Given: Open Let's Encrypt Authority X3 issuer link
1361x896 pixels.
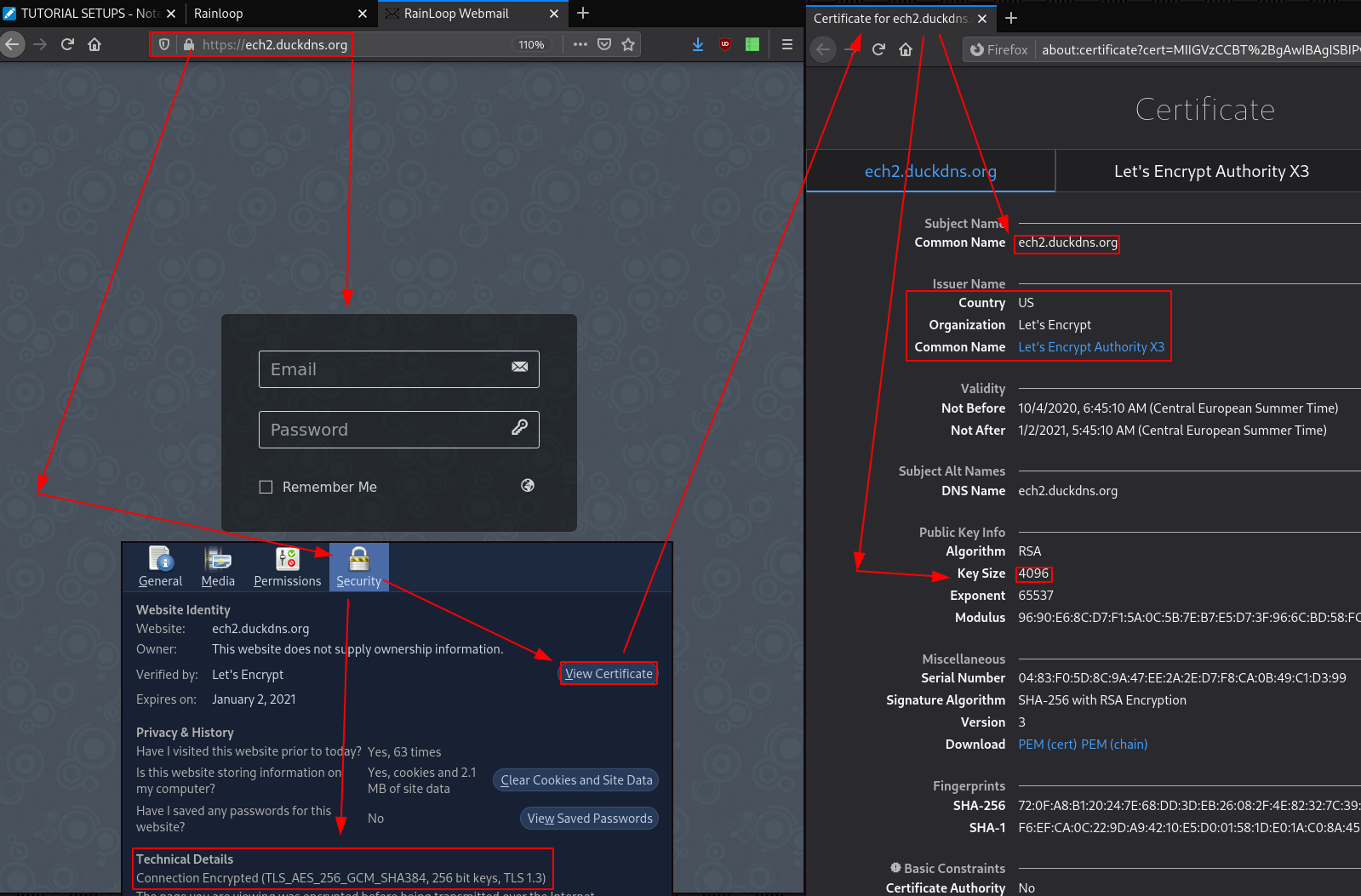Looking at the screenshot, I should click(1091, 347).
